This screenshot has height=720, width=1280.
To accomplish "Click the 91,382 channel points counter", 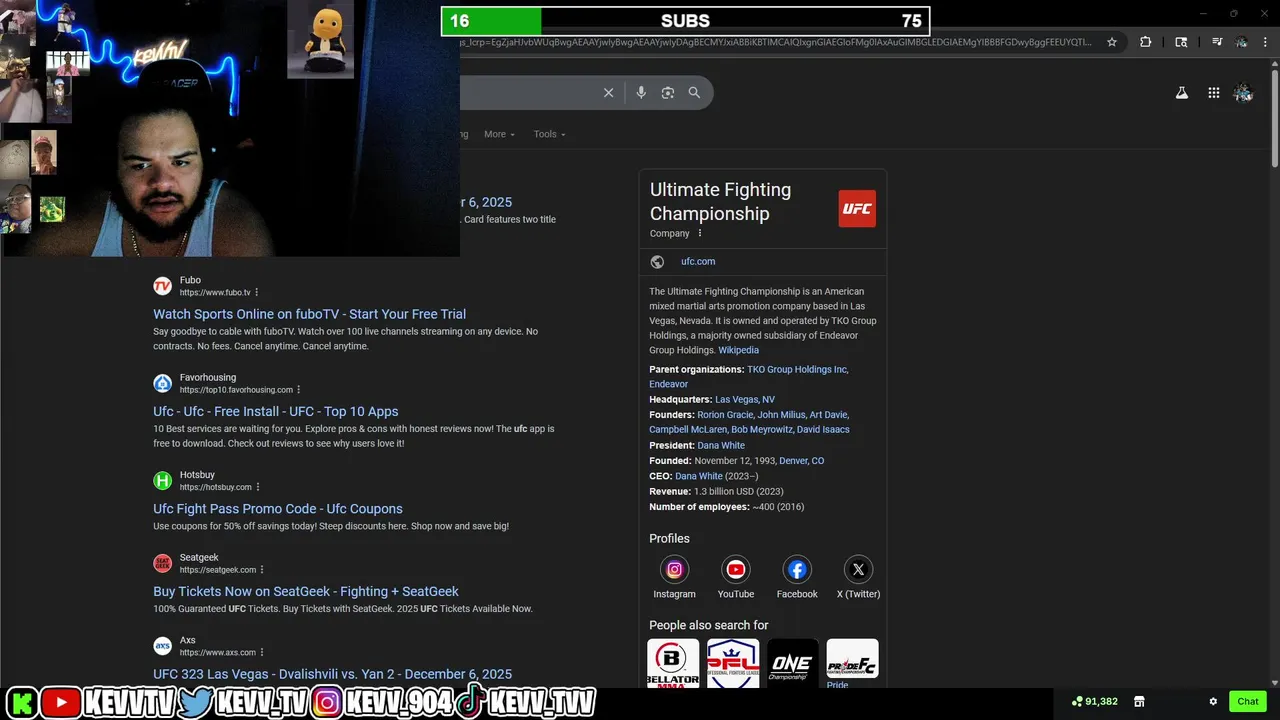I will tap(1094, 701).
